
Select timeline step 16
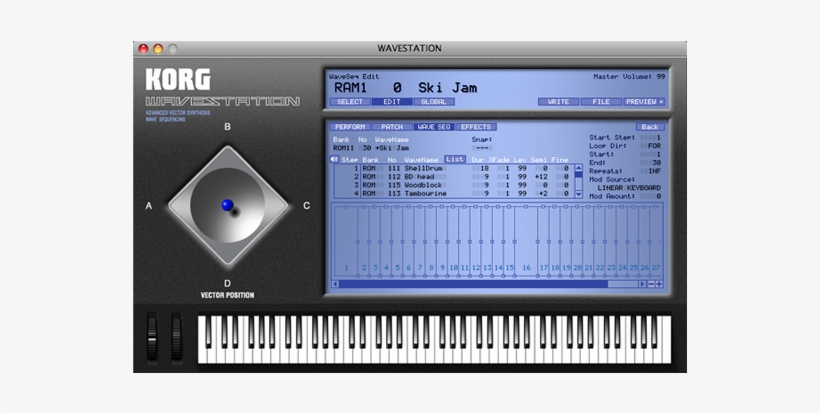[x=526, y=268]
